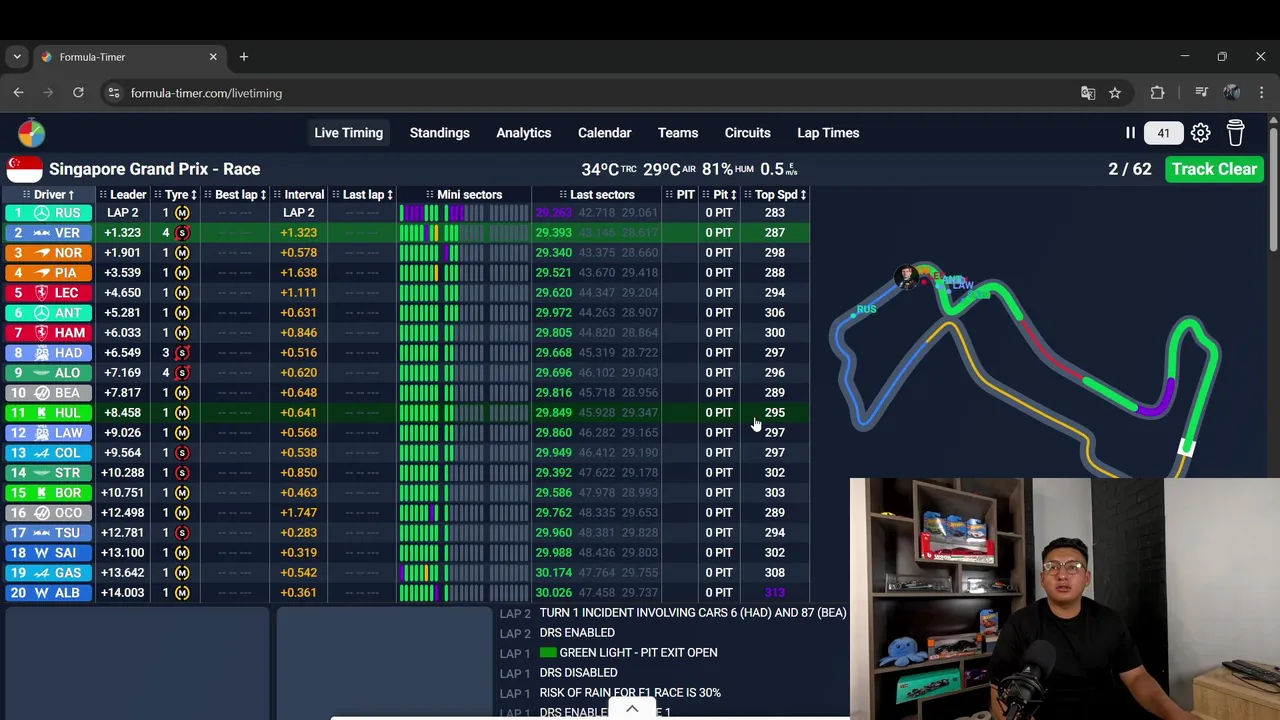Click the delay value field showing 41
Screen dimensions: 1280x720
pyautogui.click(x=1163, y=133)
